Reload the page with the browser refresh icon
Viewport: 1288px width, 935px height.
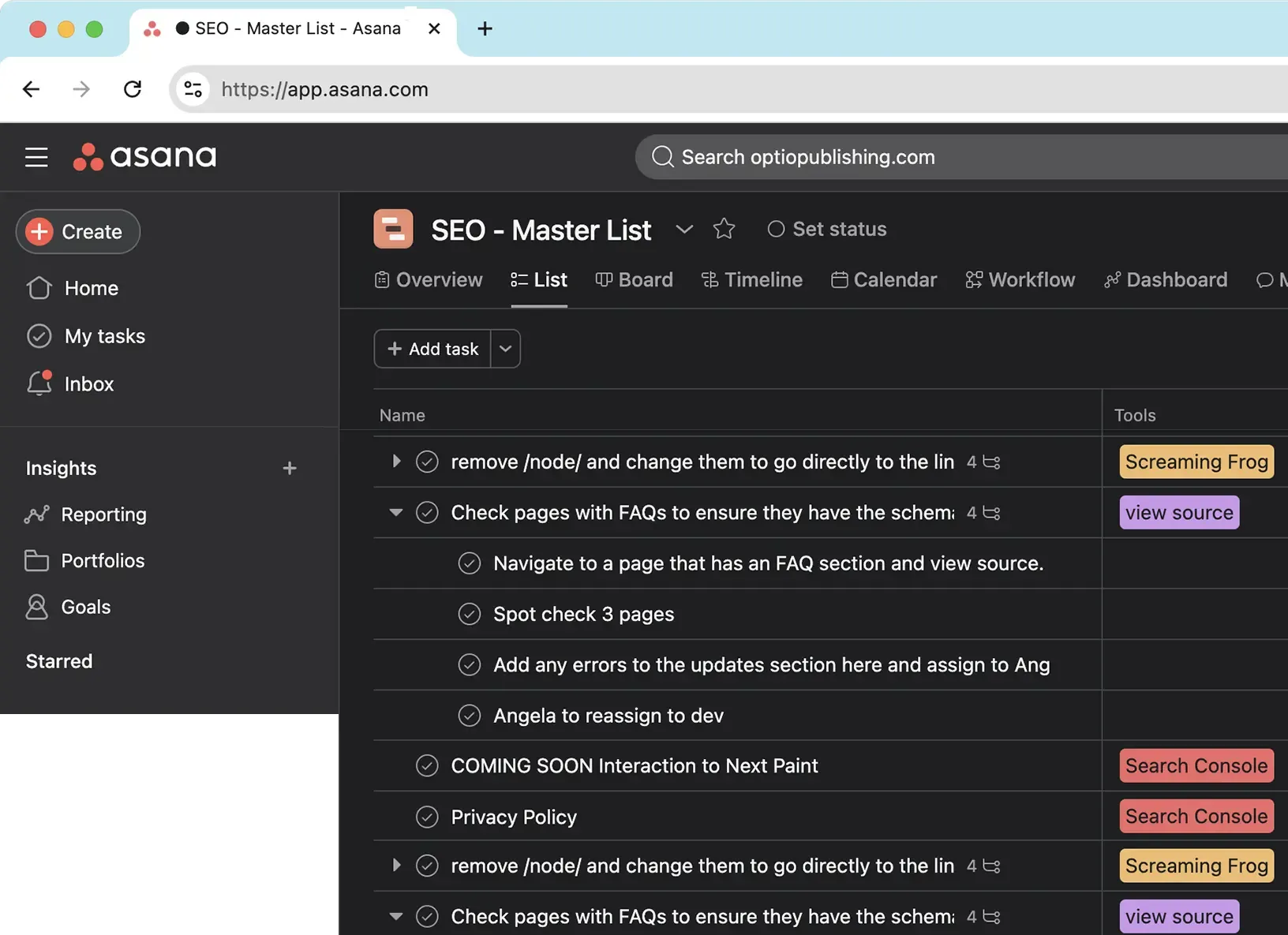click(133, 89)
